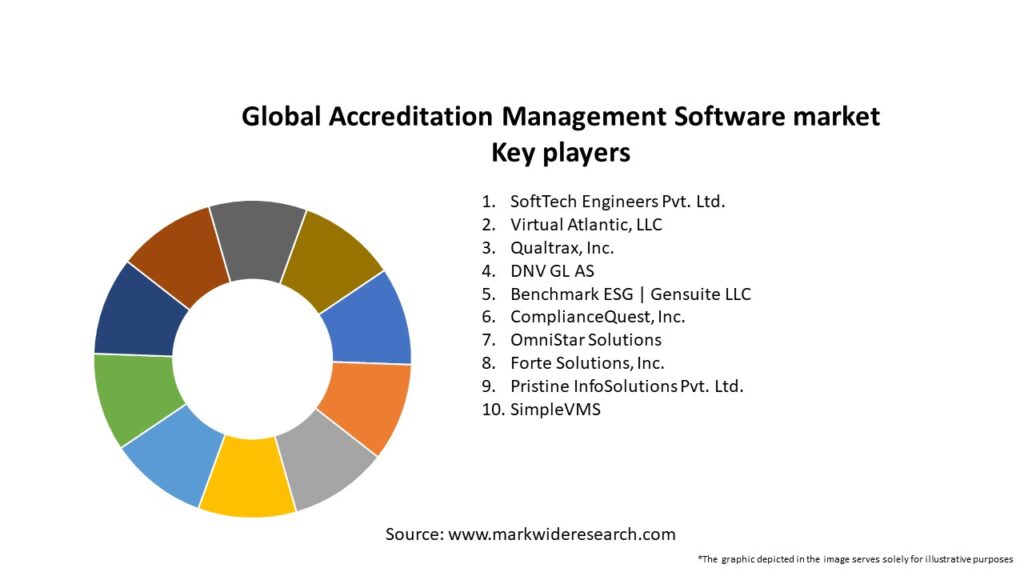Screen dimensions: 1024x576
Task: Select Benchmark ESG | Gensuite LLC entry
Action: (630, 294)
